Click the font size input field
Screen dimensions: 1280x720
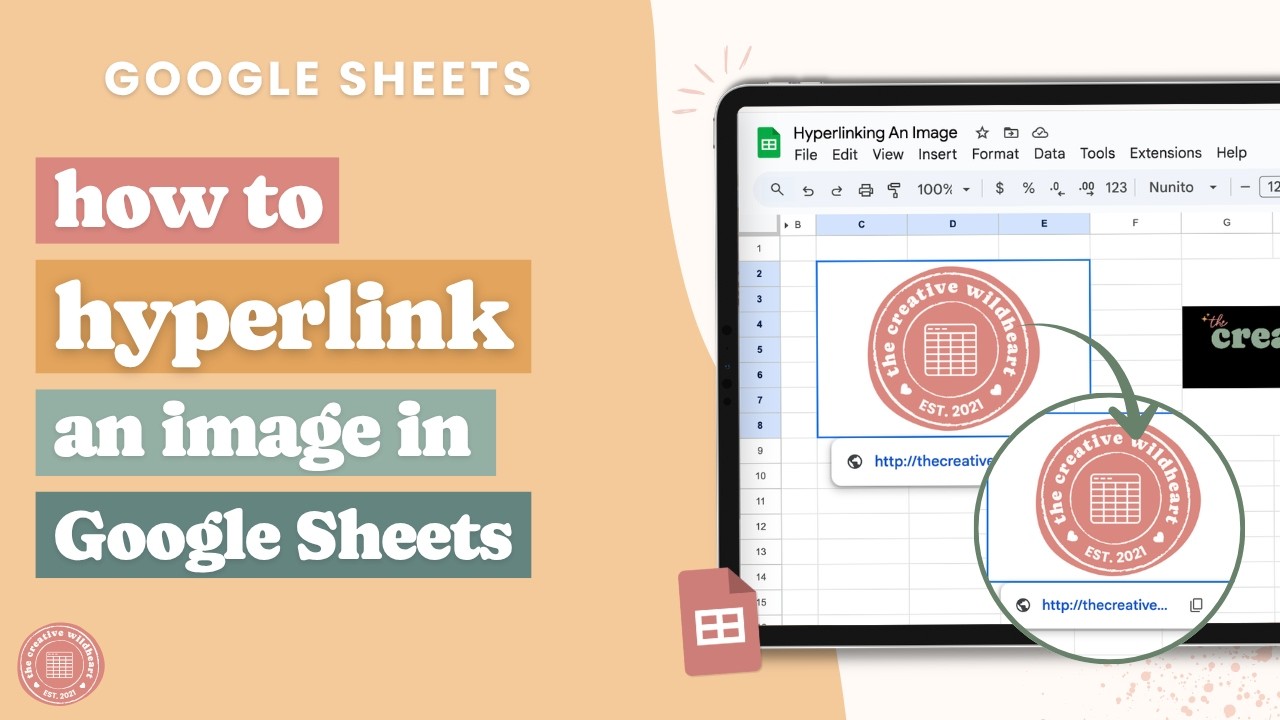tap(1270, 187)
